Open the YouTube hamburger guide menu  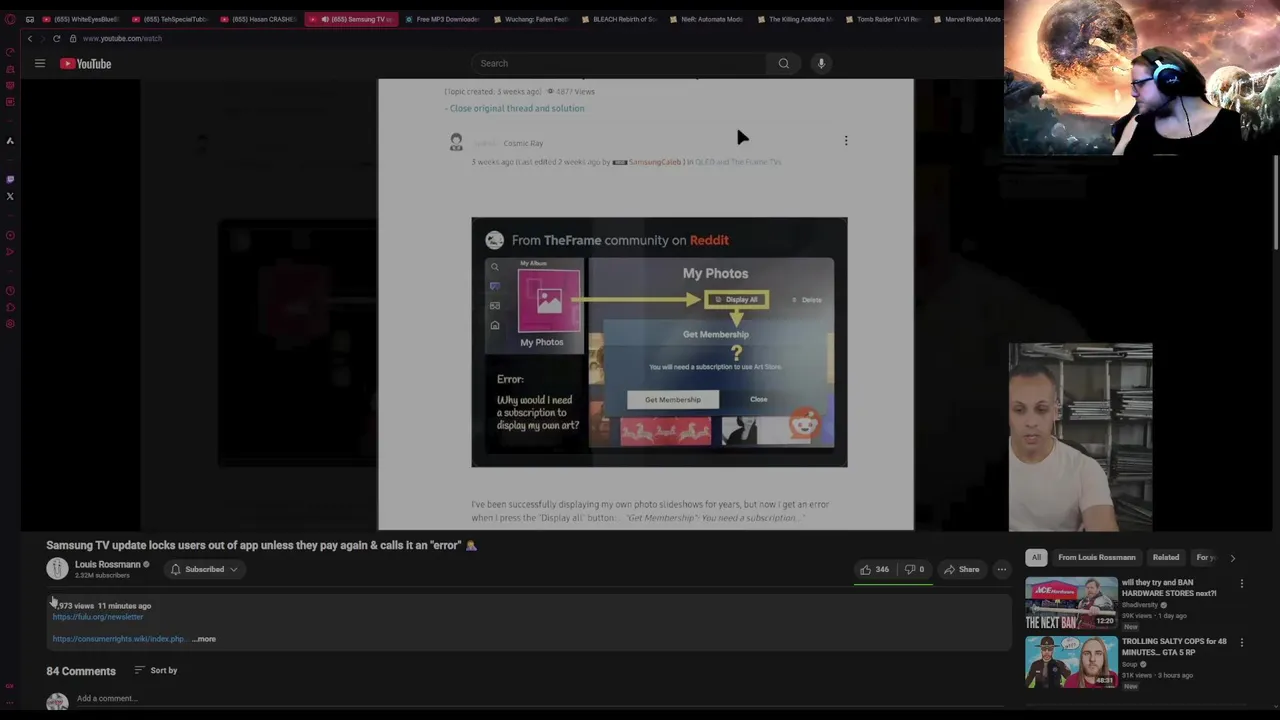40,63
